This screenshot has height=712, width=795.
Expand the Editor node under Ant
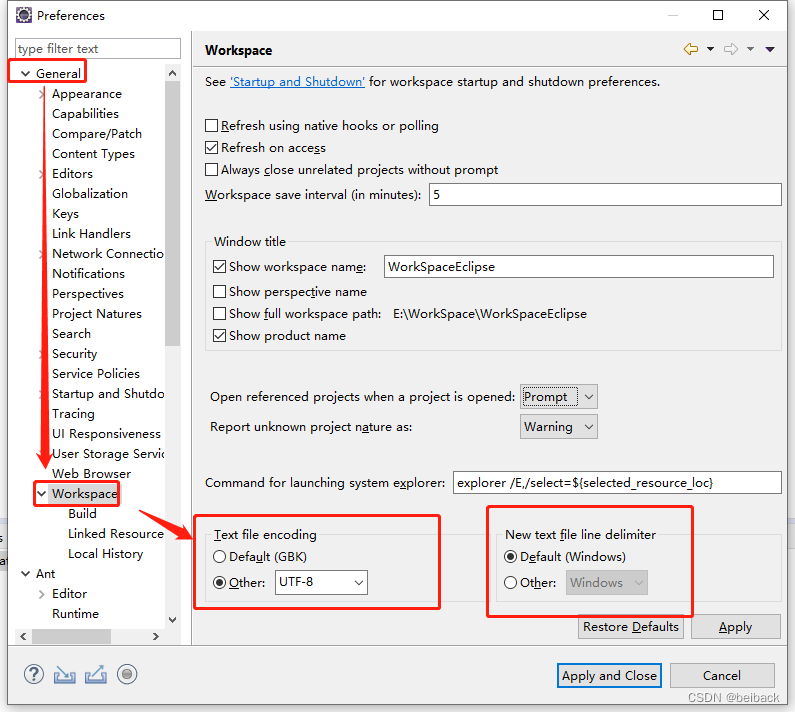42,594
